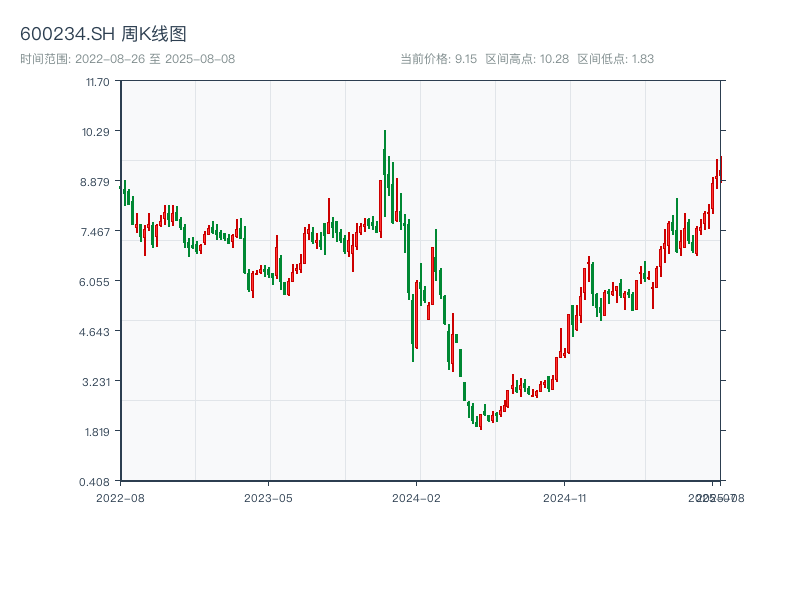
Task: Click the 当前价格 9.15 label
Action: [x=438, y=59]
